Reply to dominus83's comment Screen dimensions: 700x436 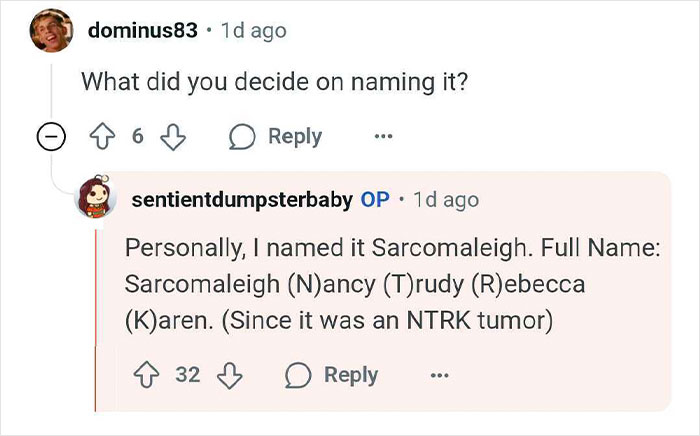point(276,137)
